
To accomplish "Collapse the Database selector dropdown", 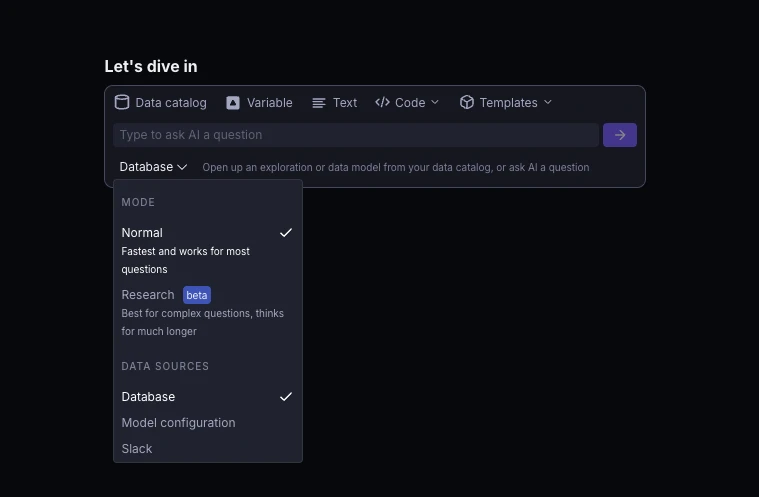I will click(x=153, y=167).
